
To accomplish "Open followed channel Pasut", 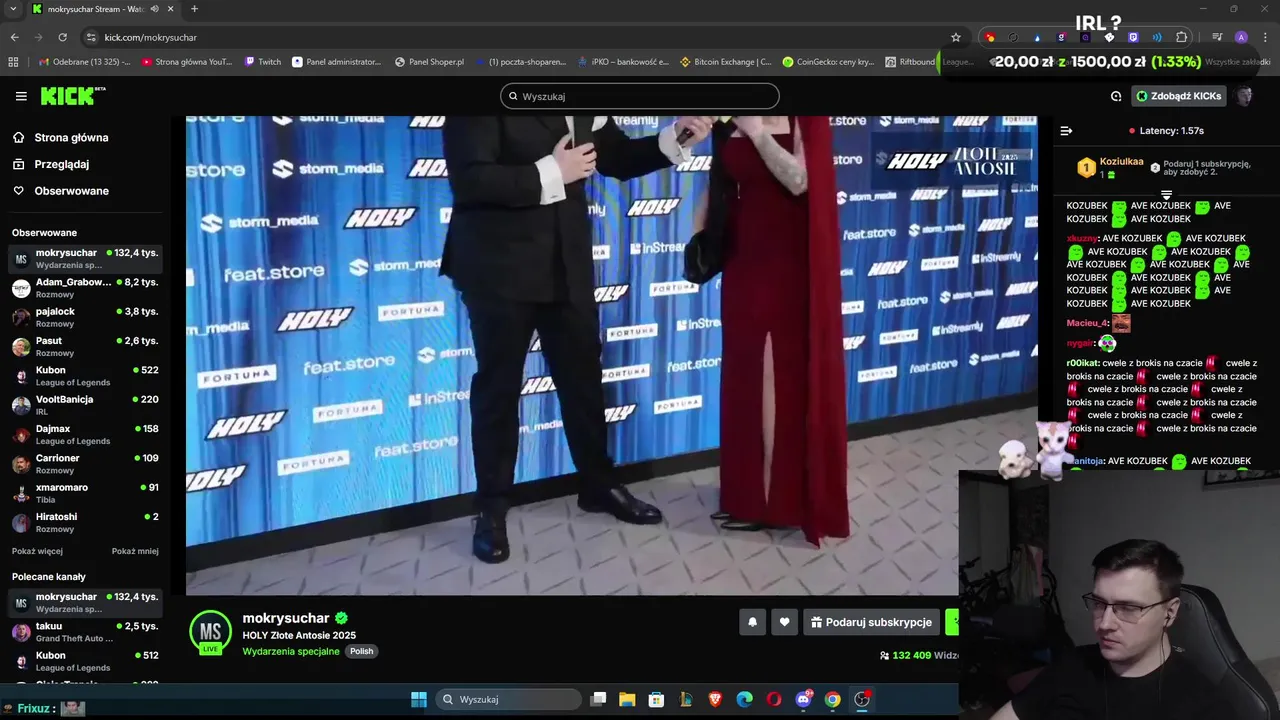I will click(85, 346).
